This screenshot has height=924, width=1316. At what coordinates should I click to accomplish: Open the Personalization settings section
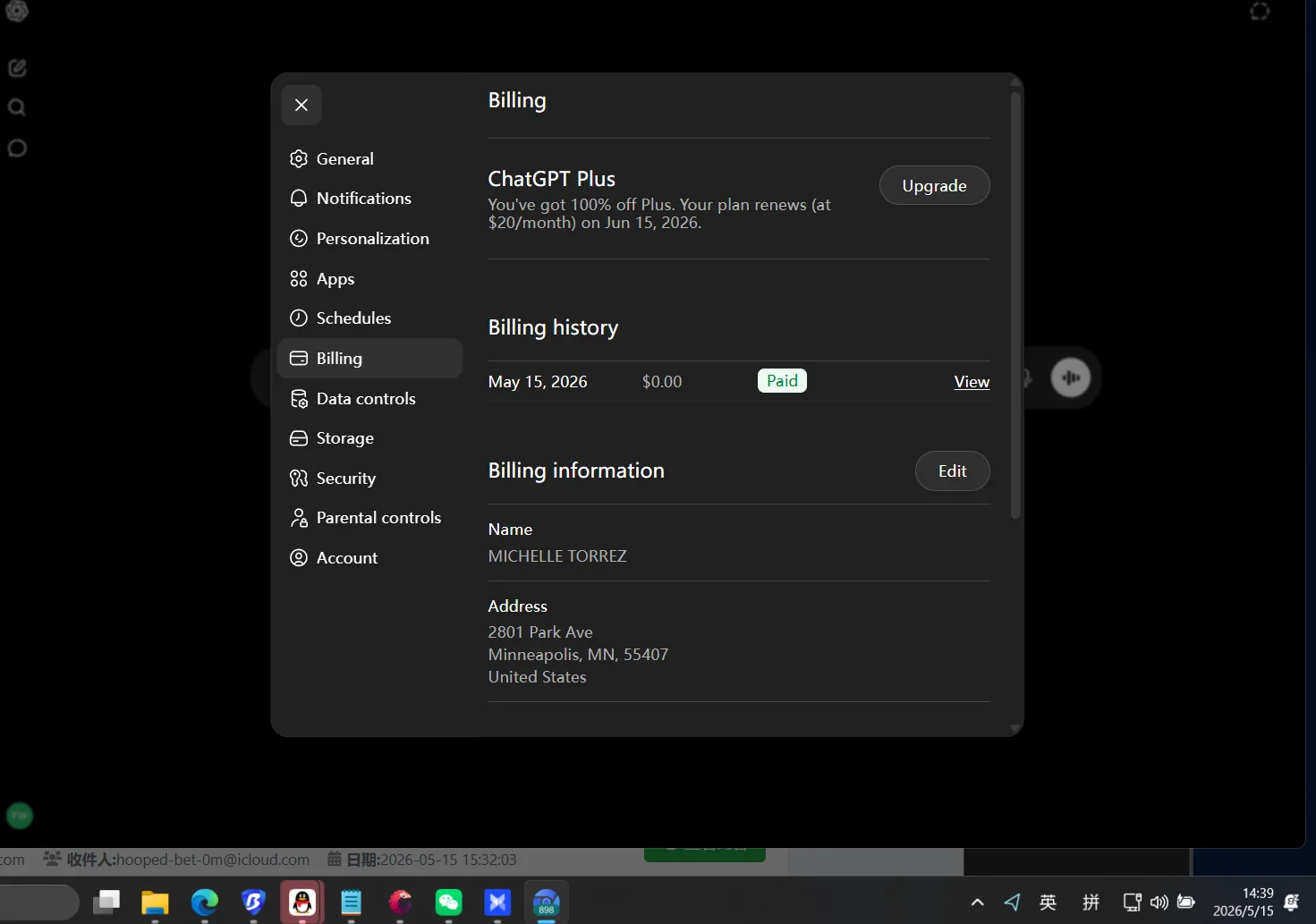(x=370, y=239)
